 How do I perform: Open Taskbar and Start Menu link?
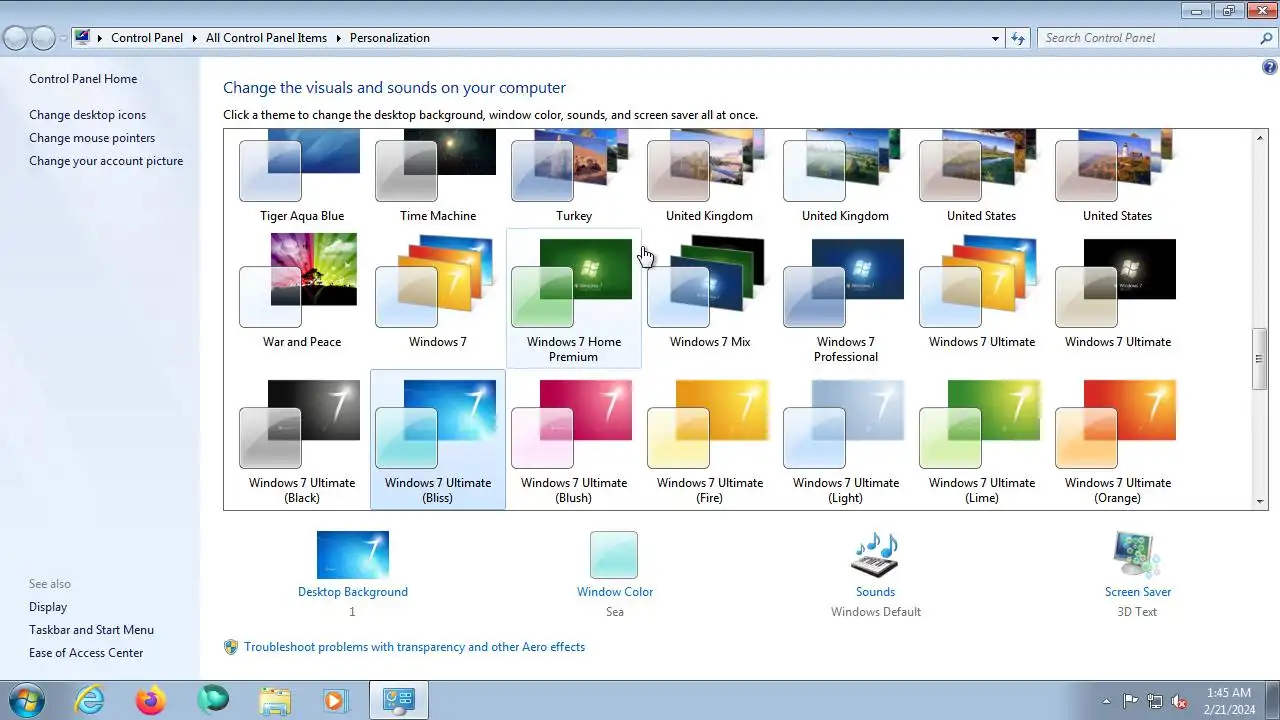(x=91, y=630)
